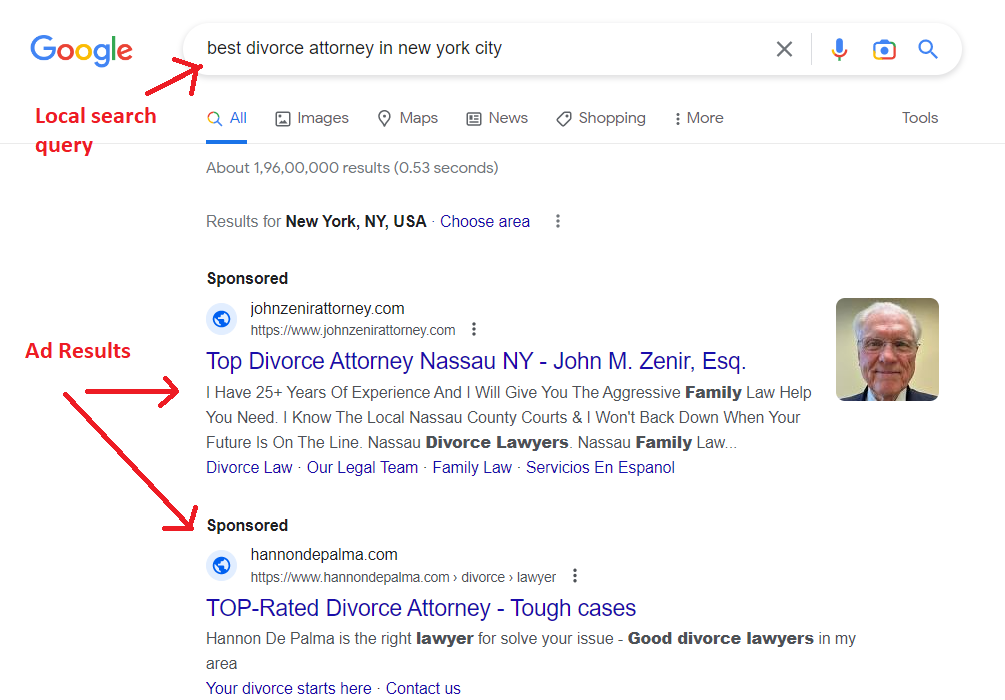Open the Divorce Law sitelink

coord(249,468)
